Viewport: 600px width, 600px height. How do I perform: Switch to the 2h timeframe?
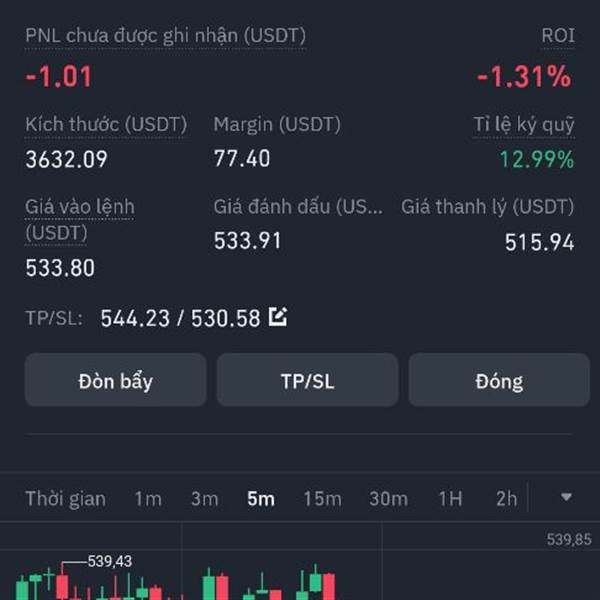pos(506,499)
